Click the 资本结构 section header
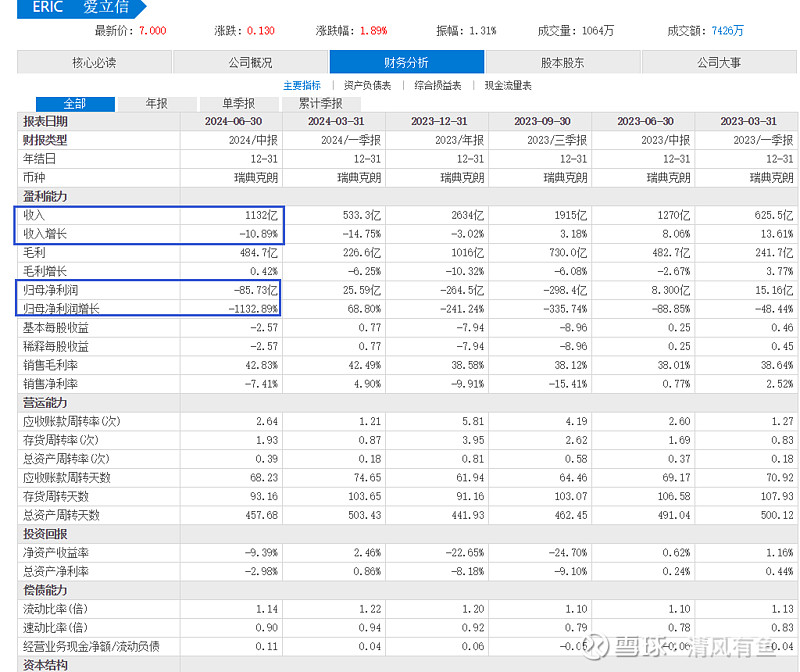The image size is (800, 672). (45, 665)
